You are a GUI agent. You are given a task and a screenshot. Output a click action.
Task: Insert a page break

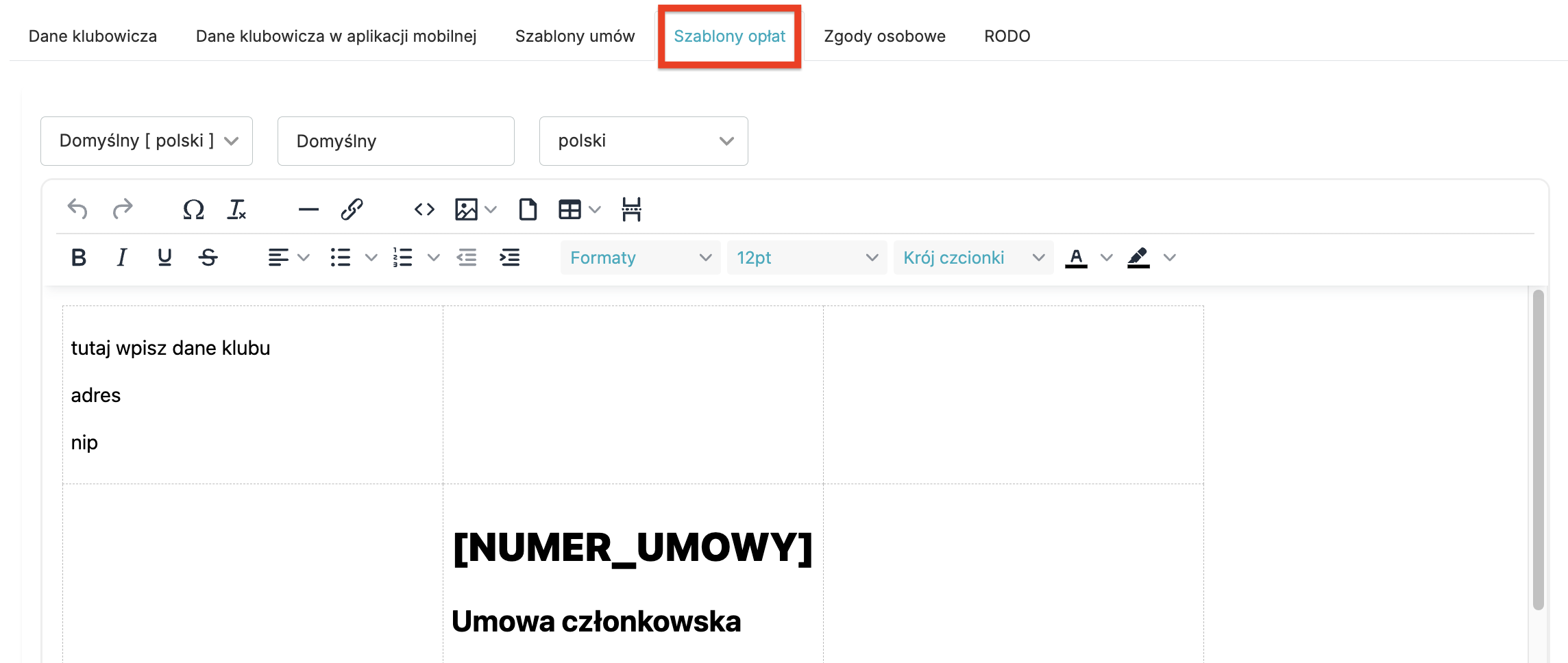[631, 209]
